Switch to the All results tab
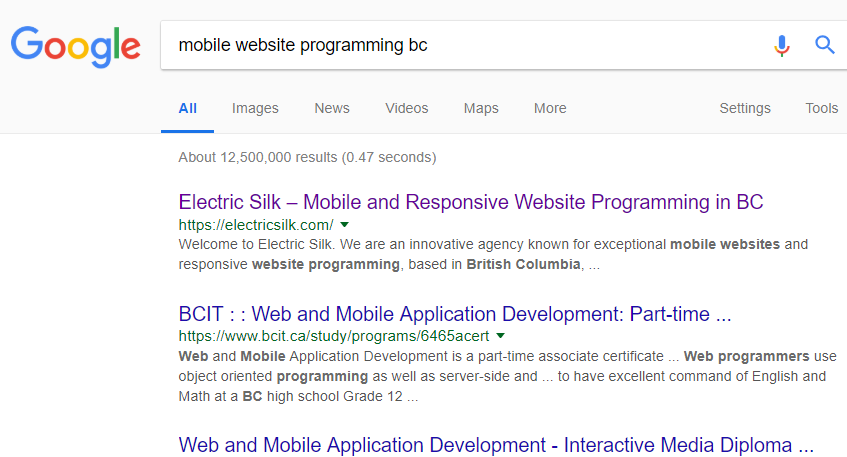 187,109
